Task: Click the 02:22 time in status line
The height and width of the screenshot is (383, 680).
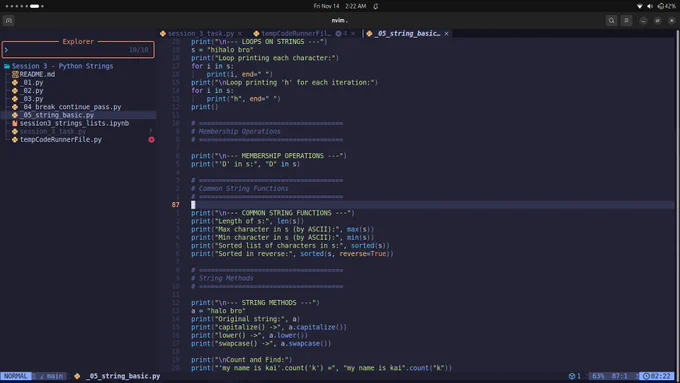Action: 661,376
